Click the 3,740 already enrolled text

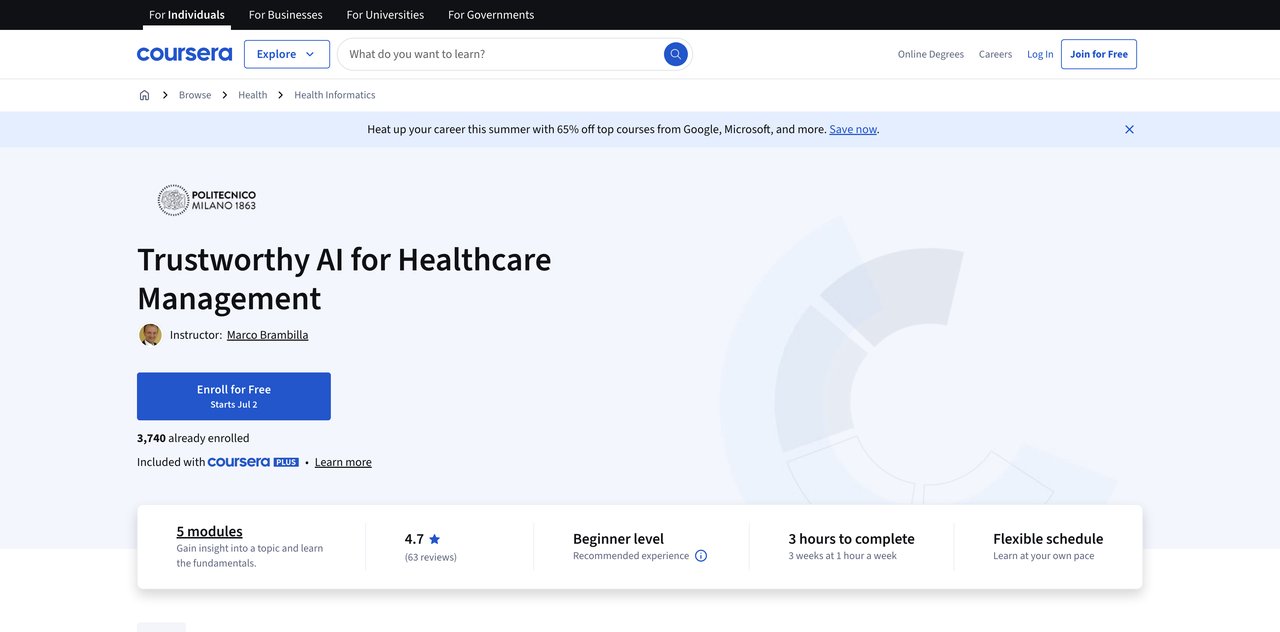193,438
